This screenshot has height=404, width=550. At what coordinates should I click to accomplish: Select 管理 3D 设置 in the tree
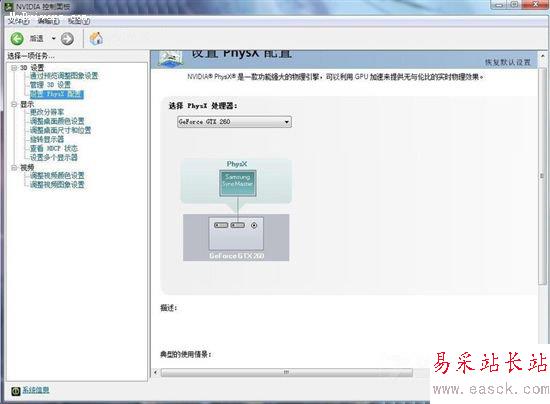(x=50, y=85)
